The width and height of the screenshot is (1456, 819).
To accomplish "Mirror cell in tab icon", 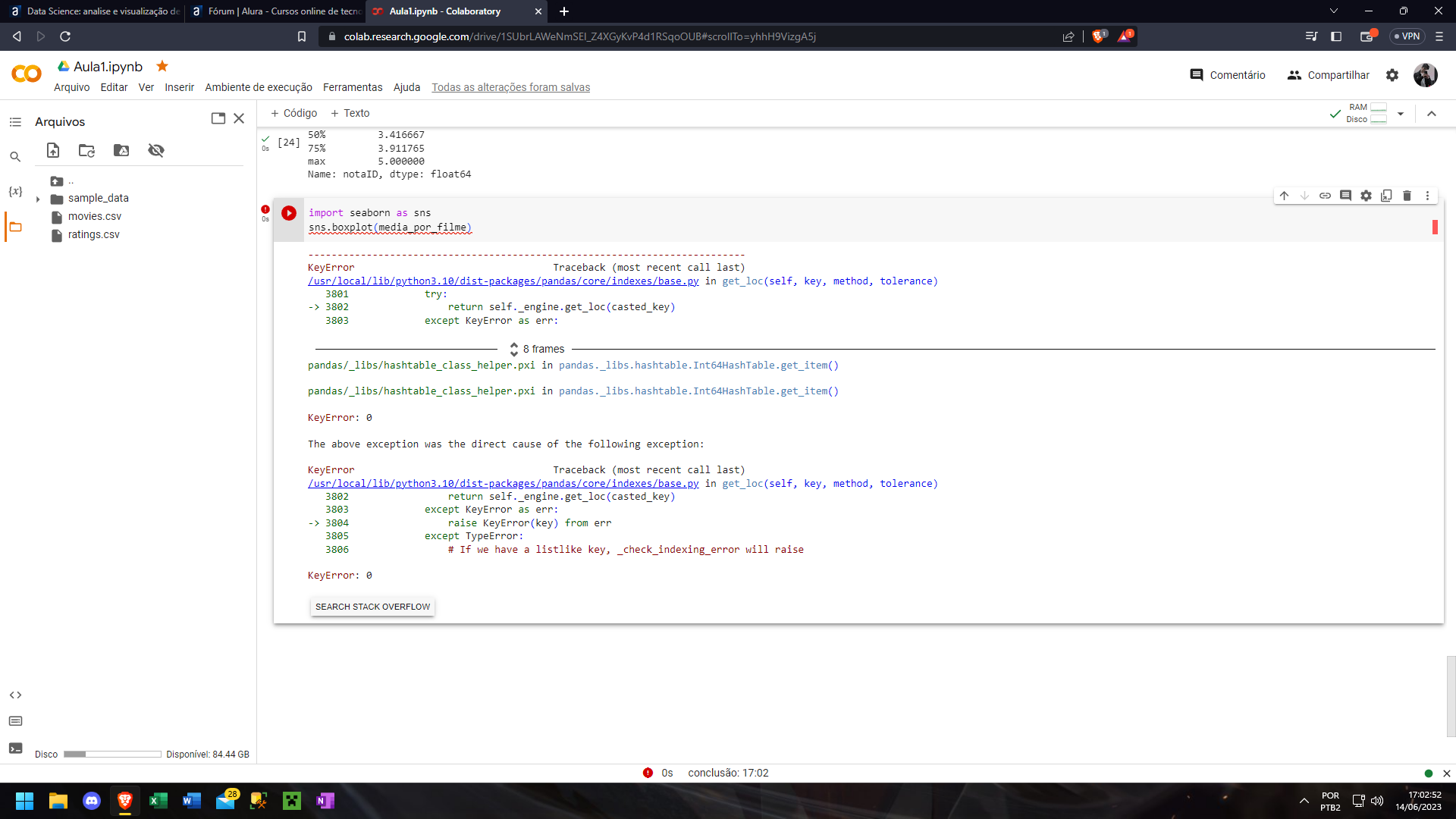I will 1386,196.
